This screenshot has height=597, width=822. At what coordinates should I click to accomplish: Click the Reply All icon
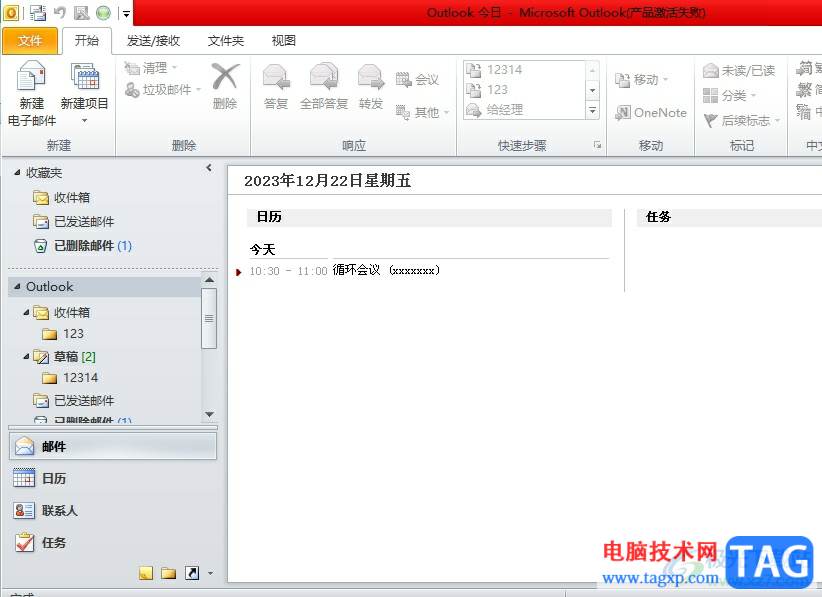click(x=324, y=78)
